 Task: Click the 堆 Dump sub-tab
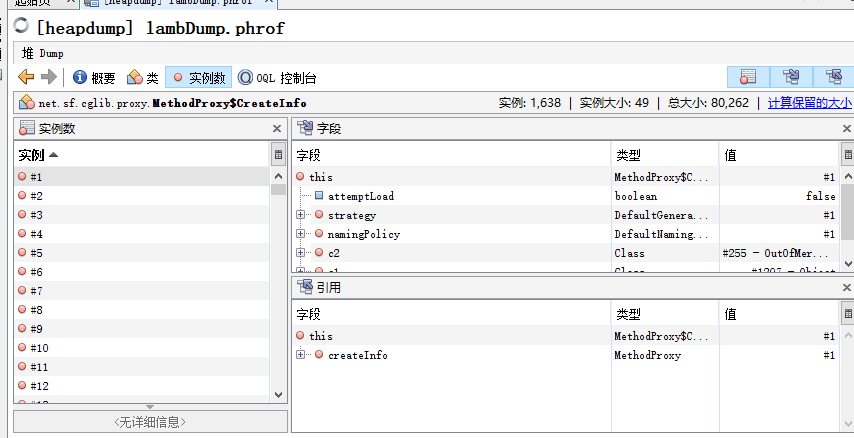click(42, 53)
